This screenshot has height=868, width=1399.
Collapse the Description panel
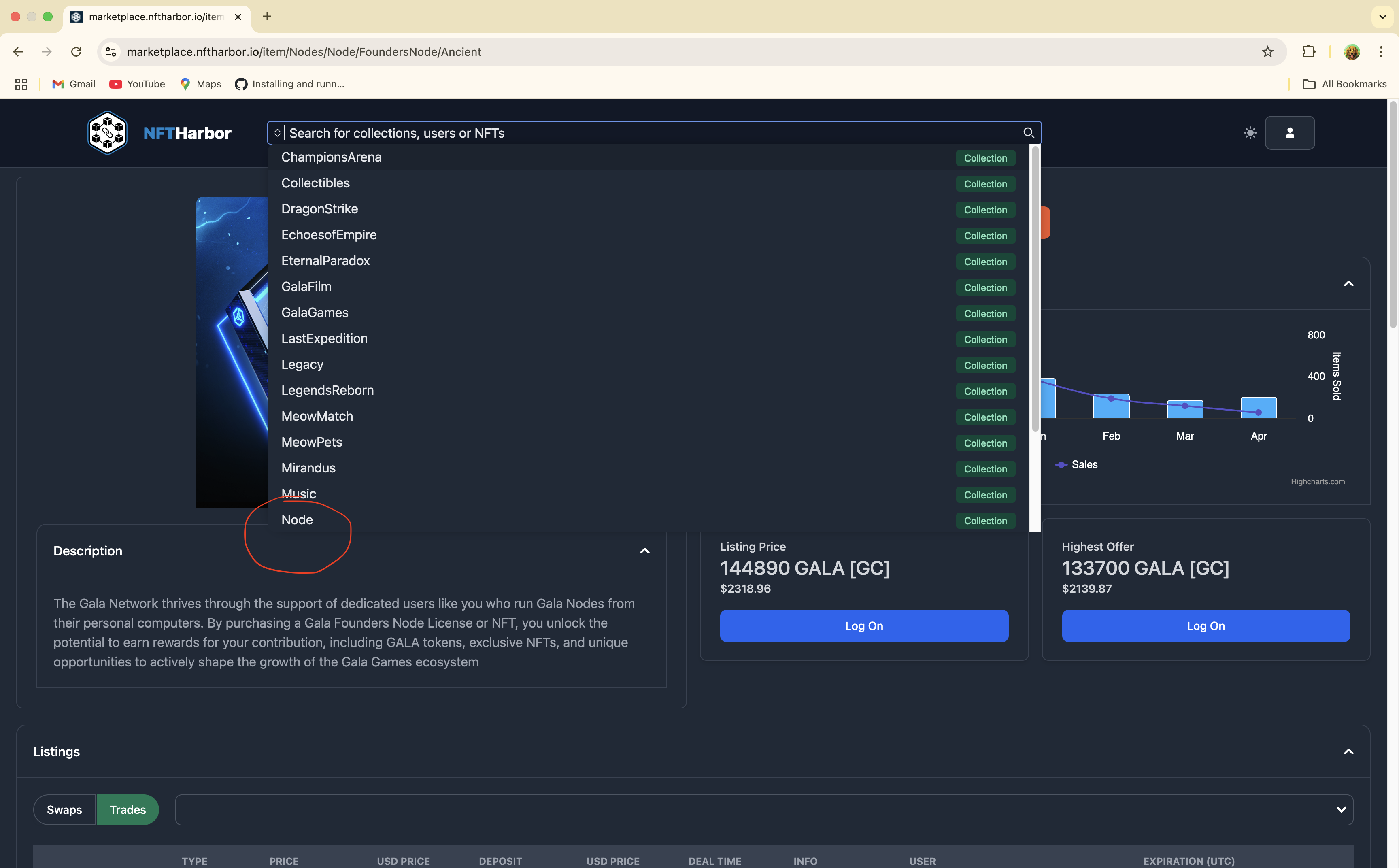click(x=644, y=551)
